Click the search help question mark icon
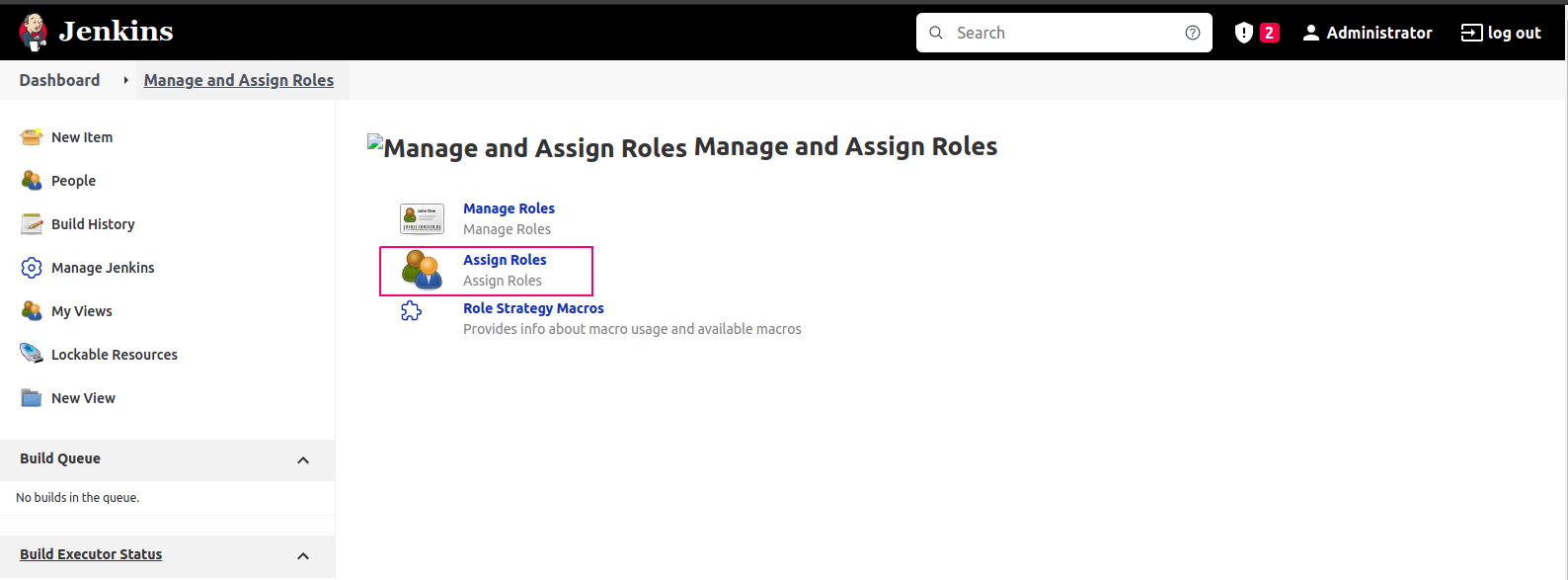Screen dimensions: 1568x580 1193,33
